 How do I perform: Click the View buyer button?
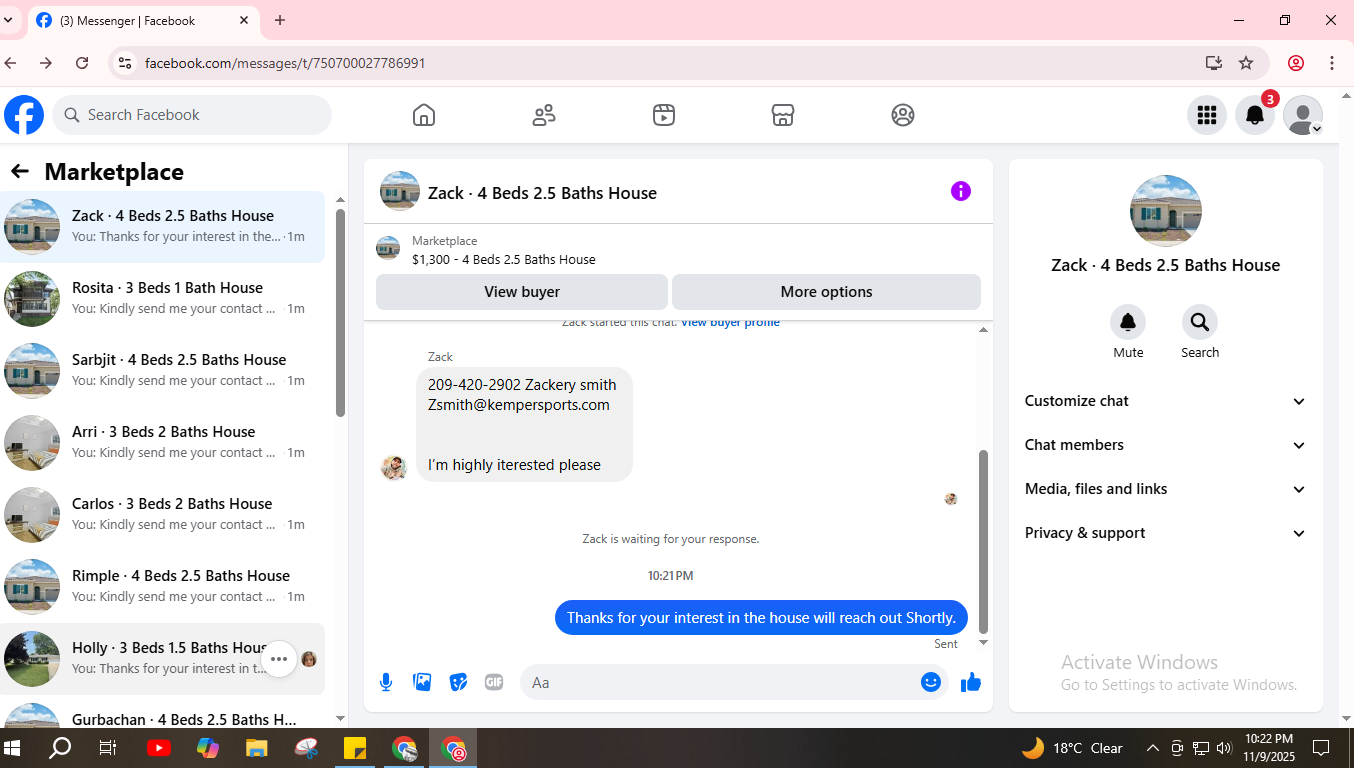(522, 292)
